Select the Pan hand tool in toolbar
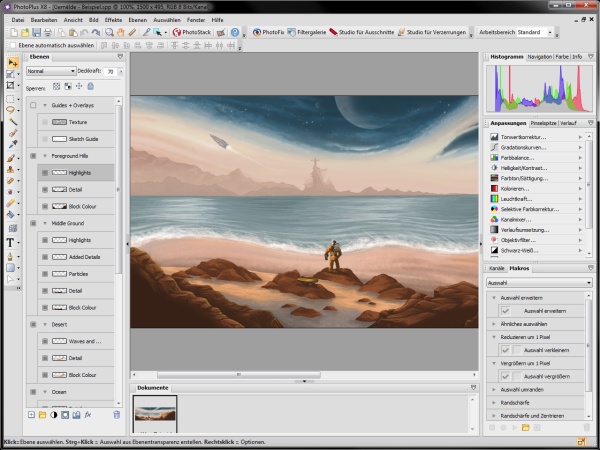The height and width of the screenshot is (450, 600). coord(121,33)
